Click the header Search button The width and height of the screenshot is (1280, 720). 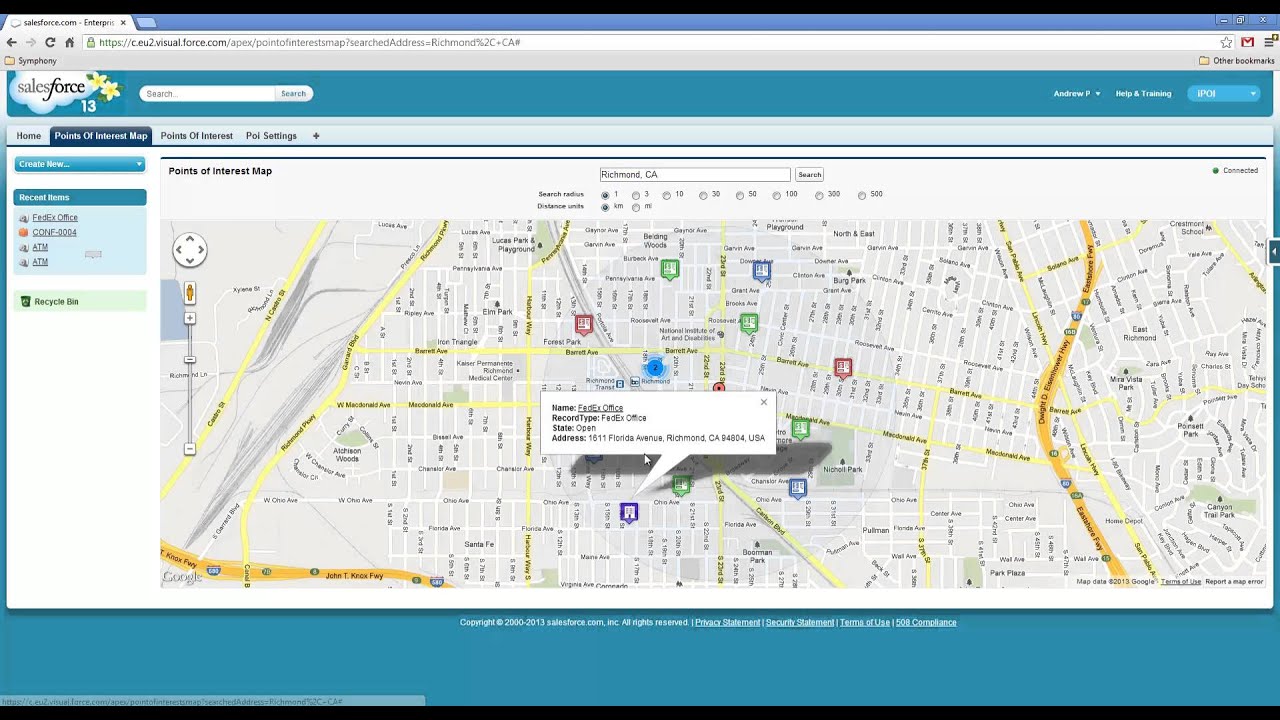coord(294,93)
